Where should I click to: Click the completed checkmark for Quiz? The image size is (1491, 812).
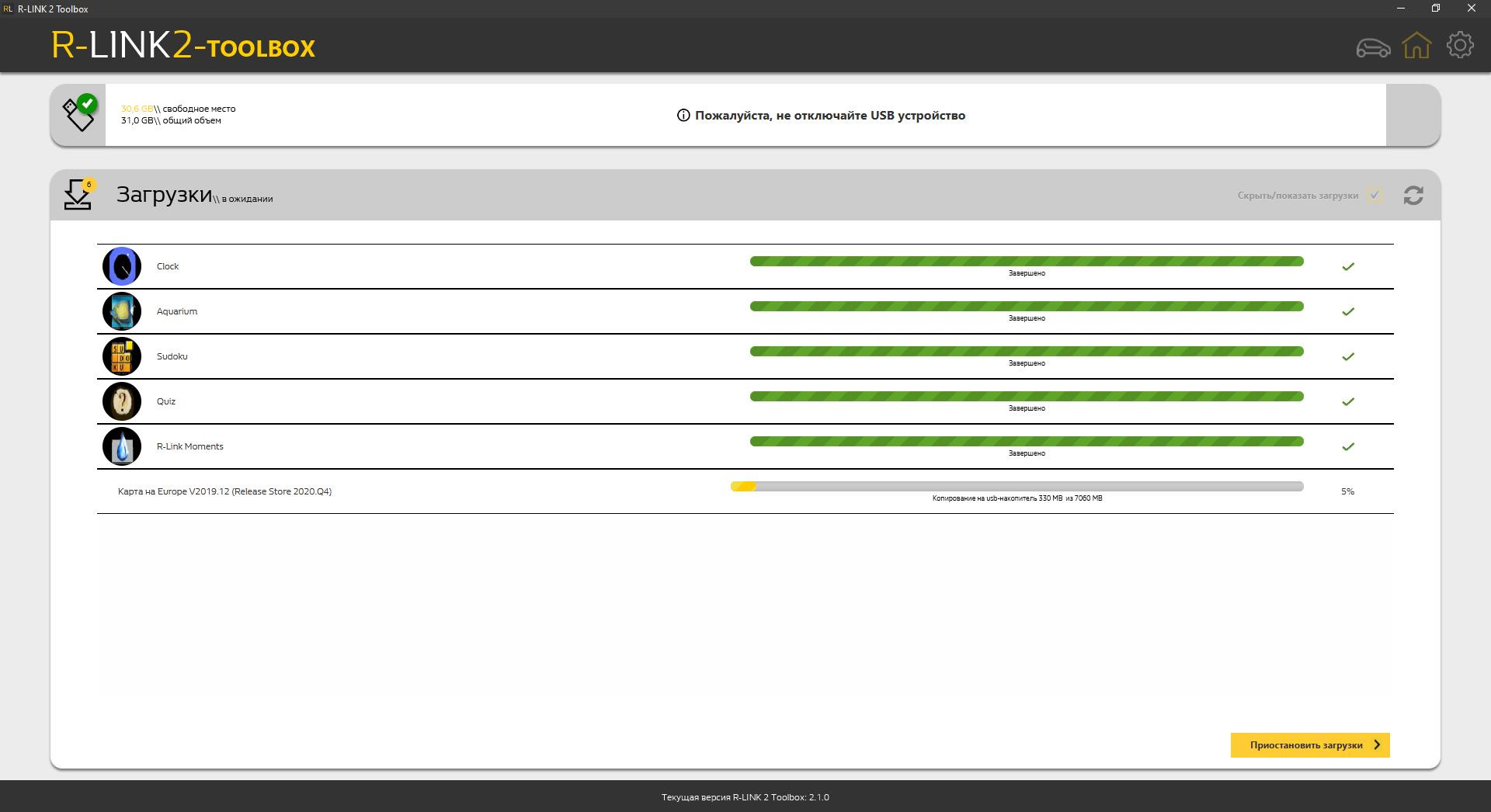click(x=1348, y=401)
